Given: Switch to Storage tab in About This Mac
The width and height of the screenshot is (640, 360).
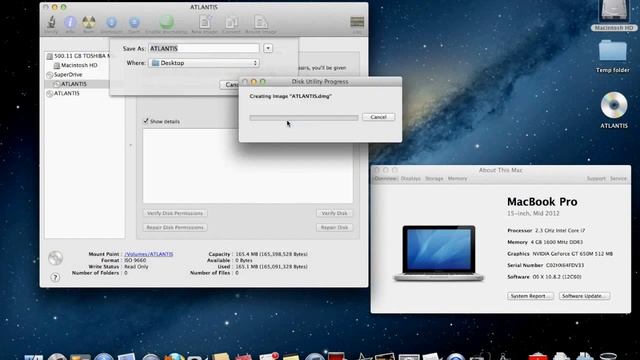Looking at the screenshot, I should [434, 179].
